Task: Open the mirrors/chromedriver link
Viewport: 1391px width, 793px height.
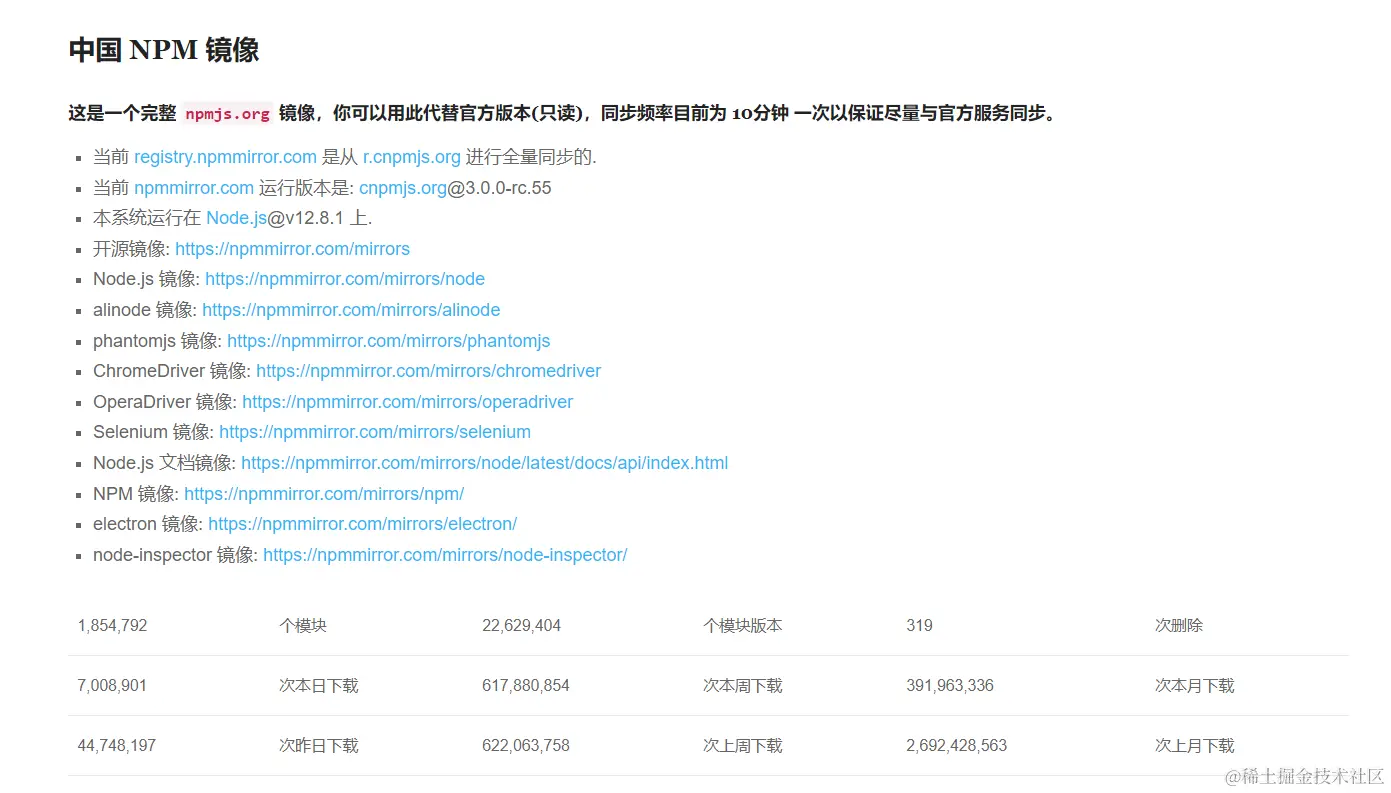Action: 428,371
